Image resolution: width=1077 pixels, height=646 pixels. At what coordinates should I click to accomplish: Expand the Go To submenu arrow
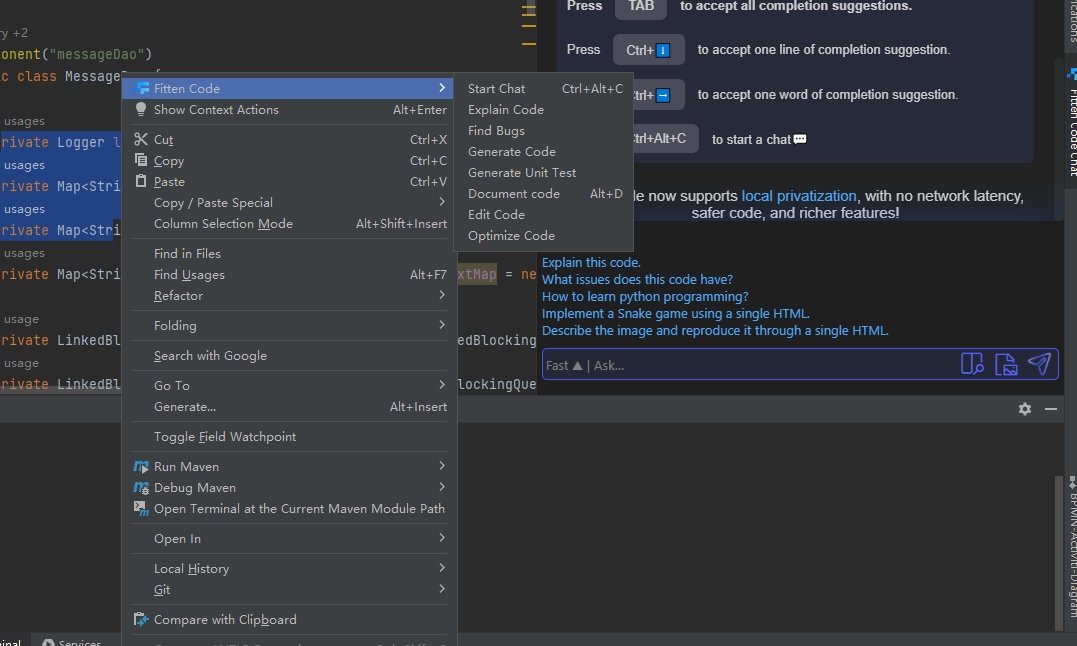pyautogui.click(x=442, y=384)
